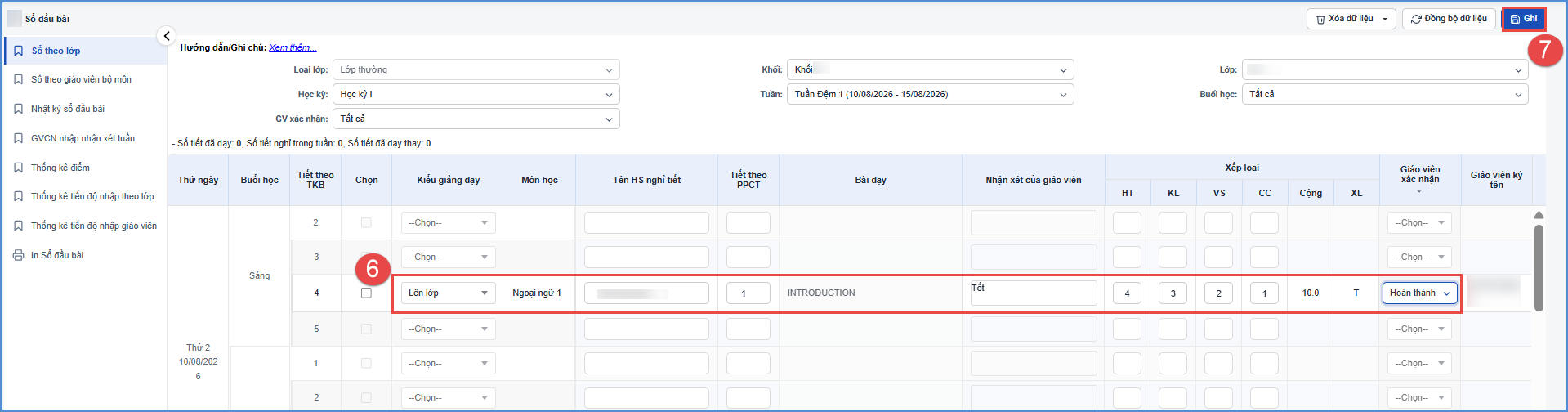Click VS score field showing 2
The height and width of the screenshot is (412, 1568).
(1218, 293)
